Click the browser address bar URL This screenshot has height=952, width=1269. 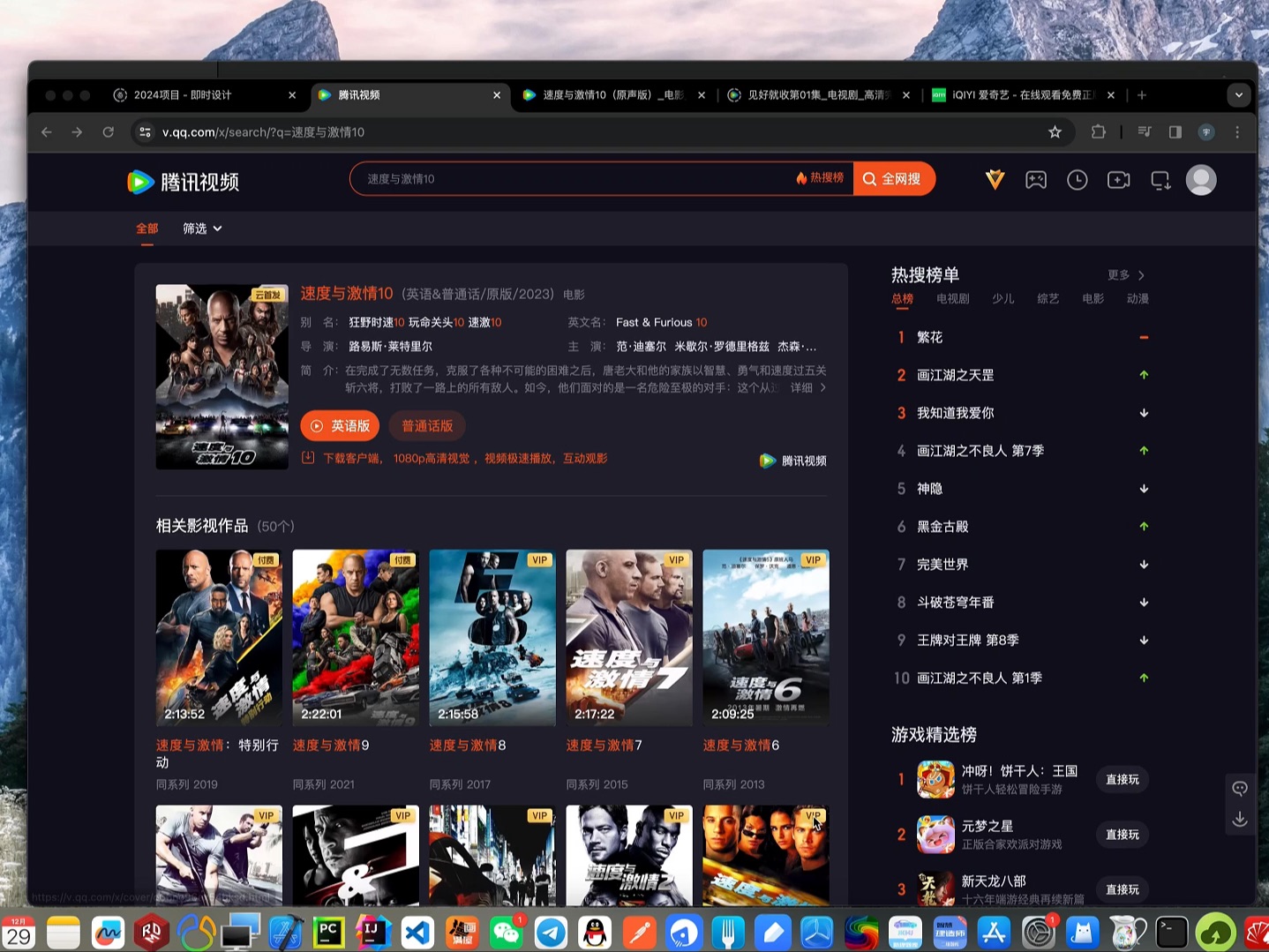pyautogui.click(x=263, y=132)
